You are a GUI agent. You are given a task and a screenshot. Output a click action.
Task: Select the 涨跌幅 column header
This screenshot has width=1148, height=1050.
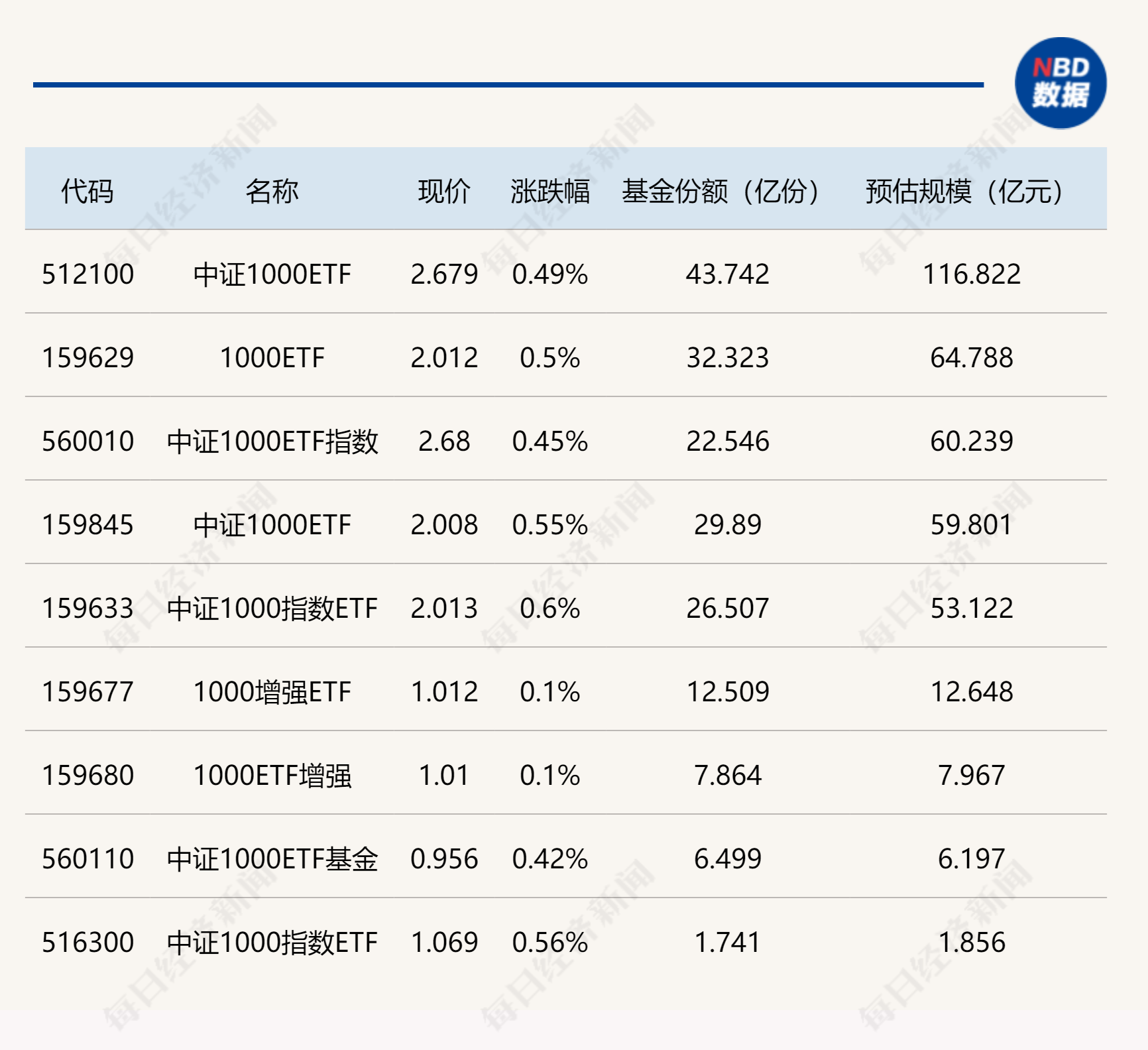point(550,192)
